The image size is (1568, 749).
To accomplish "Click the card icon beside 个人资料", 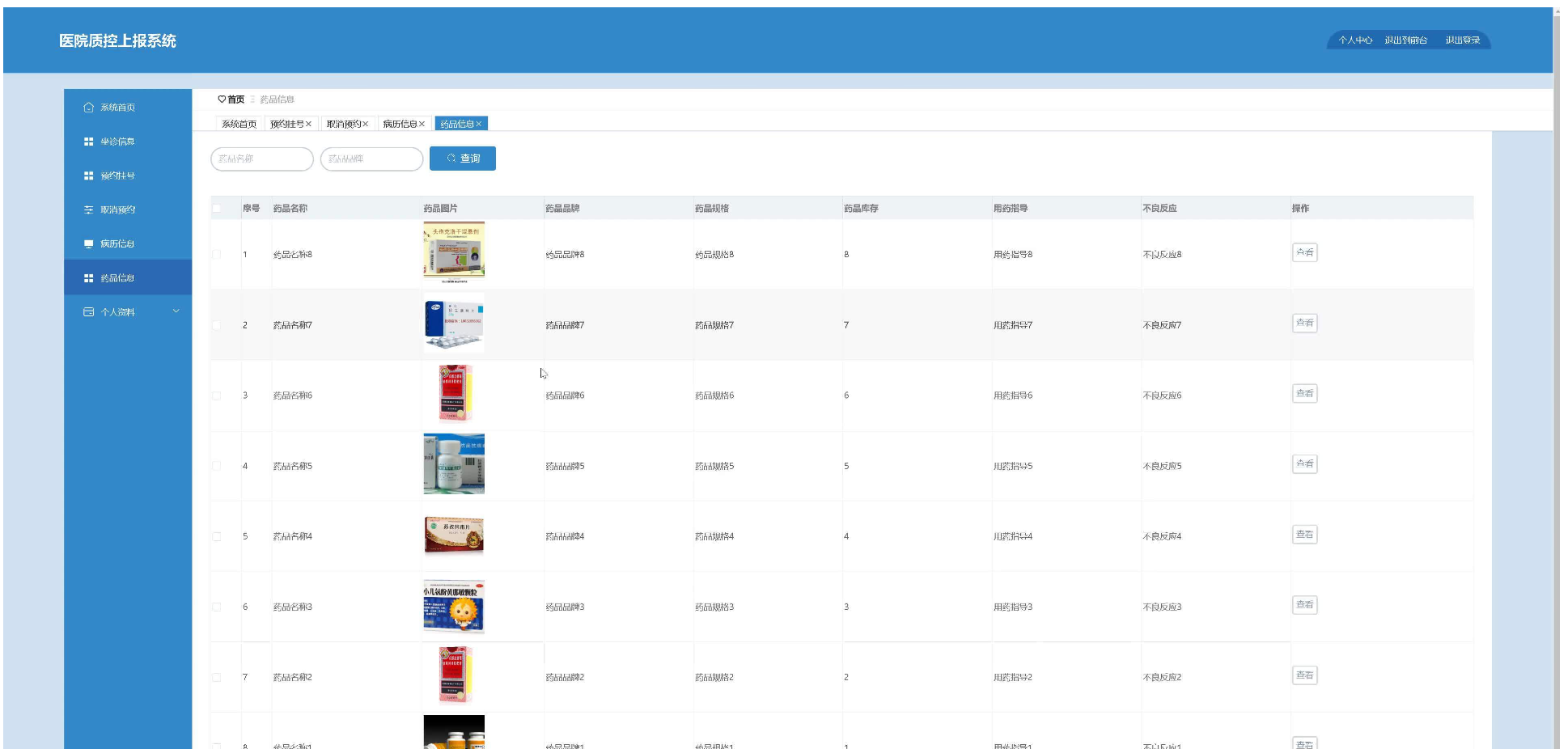I will 89,311.
